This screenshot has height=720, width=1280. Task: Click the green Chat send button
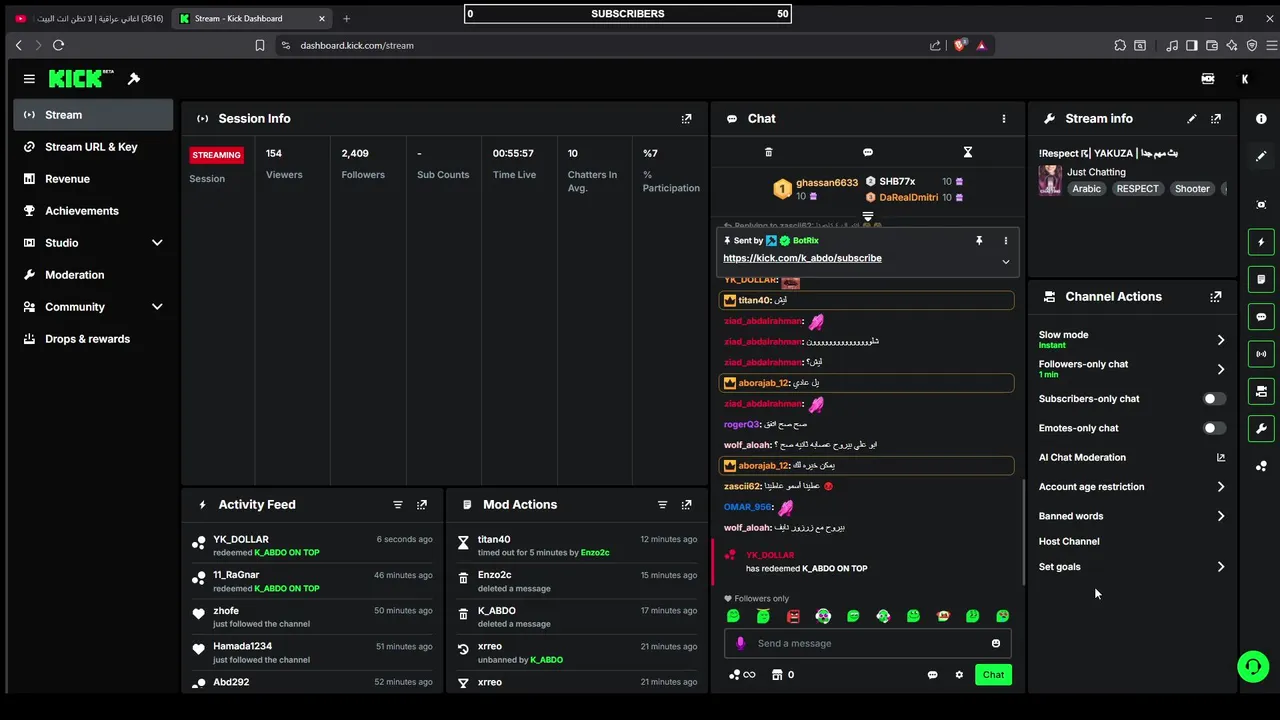click(993, 675)
